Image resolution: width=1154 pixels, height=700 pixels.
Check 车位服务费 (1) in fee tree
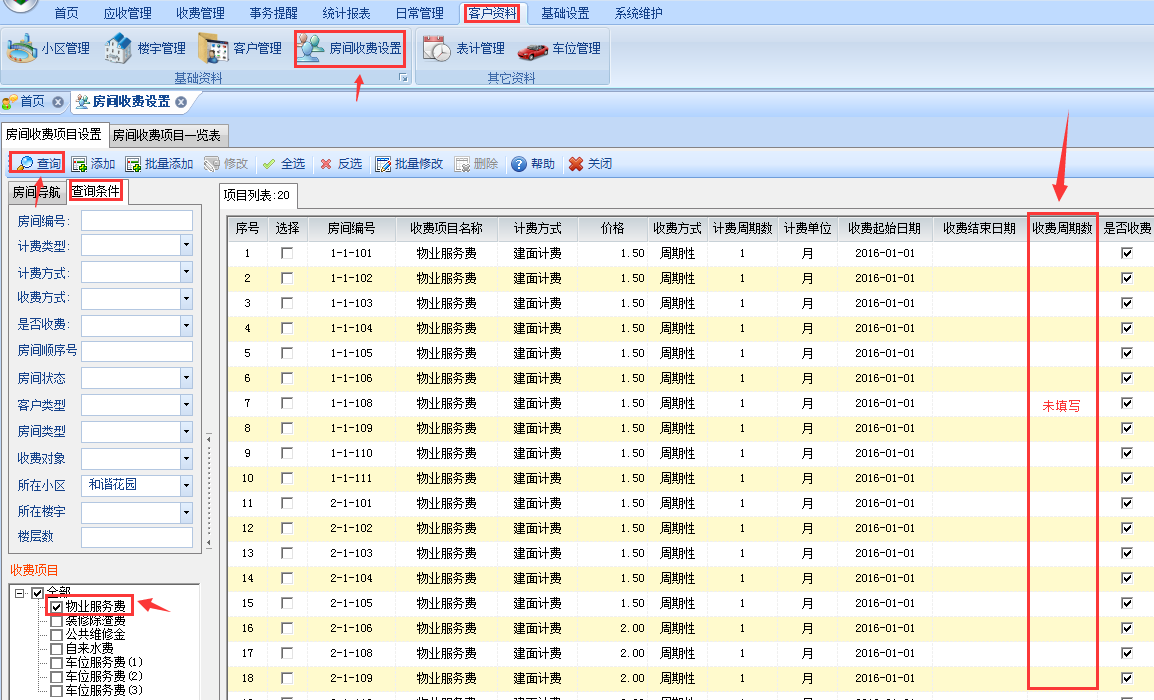(57, 662)
